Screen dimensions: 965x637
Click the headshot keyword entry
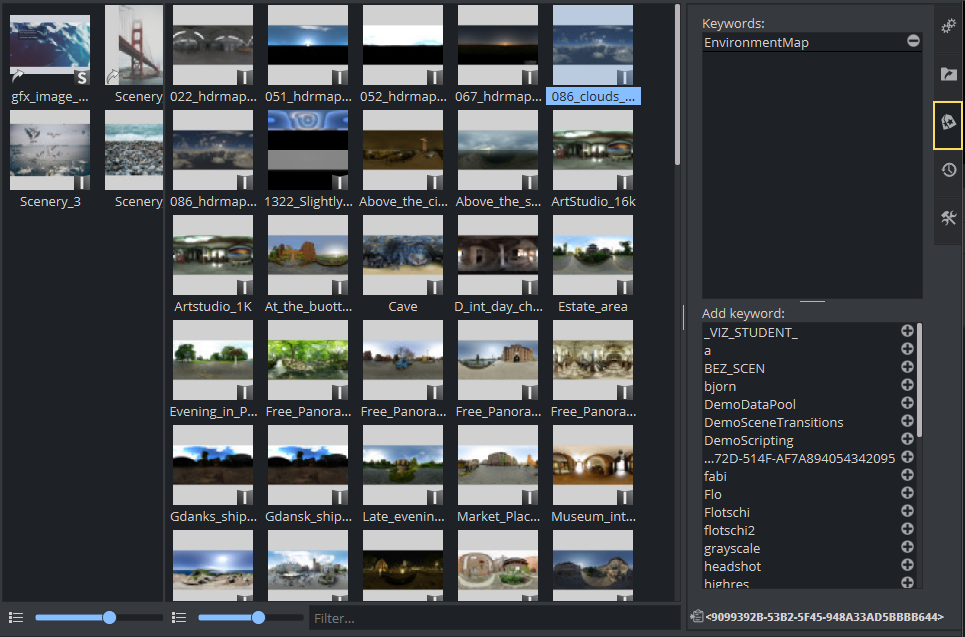(733, 566)
